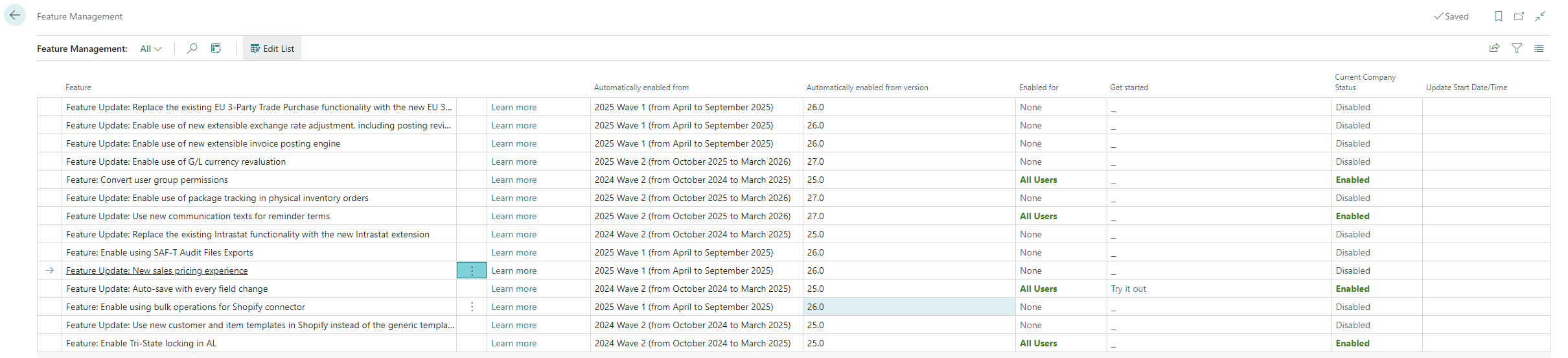Change Enabled for on Auto-save feature row

(1038, 289)
